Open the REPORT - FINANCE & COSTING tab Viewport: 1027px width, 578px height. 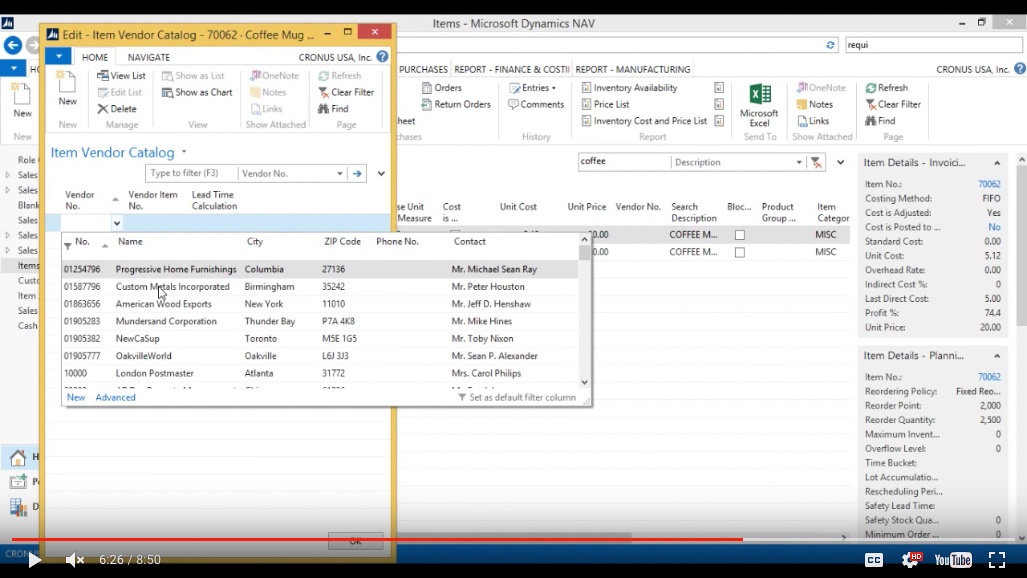512,69
